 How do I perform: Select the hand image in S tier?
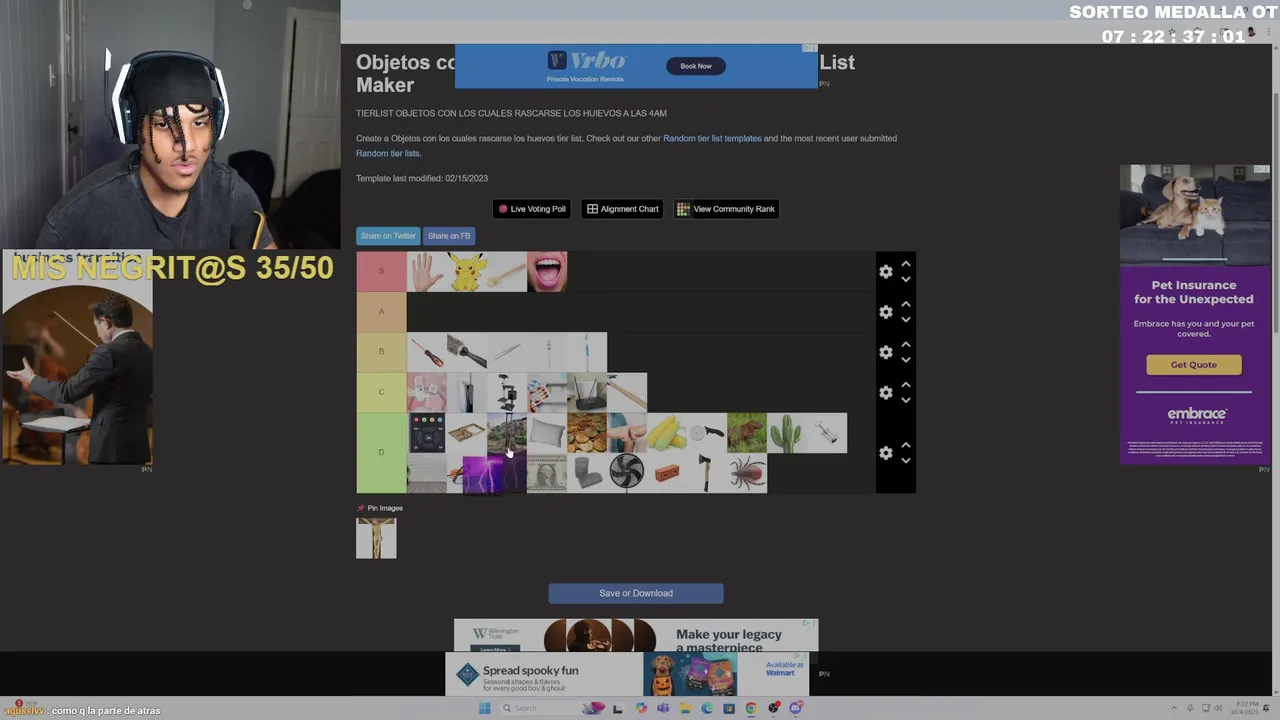(x=427, y=272)
